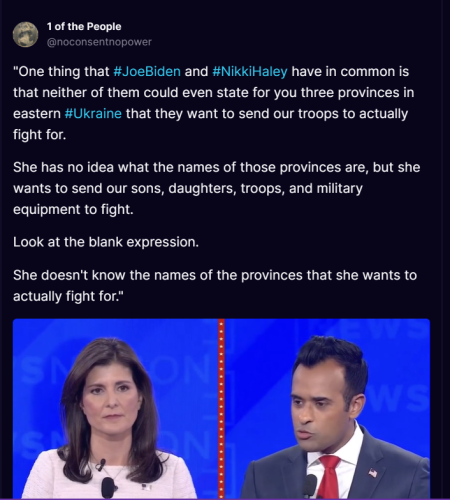This screenshot has height=500, width=450.
Task: Click the phrase "actually fight for." ending the quote
Action: pyautogui.click(x=68, y=296)
